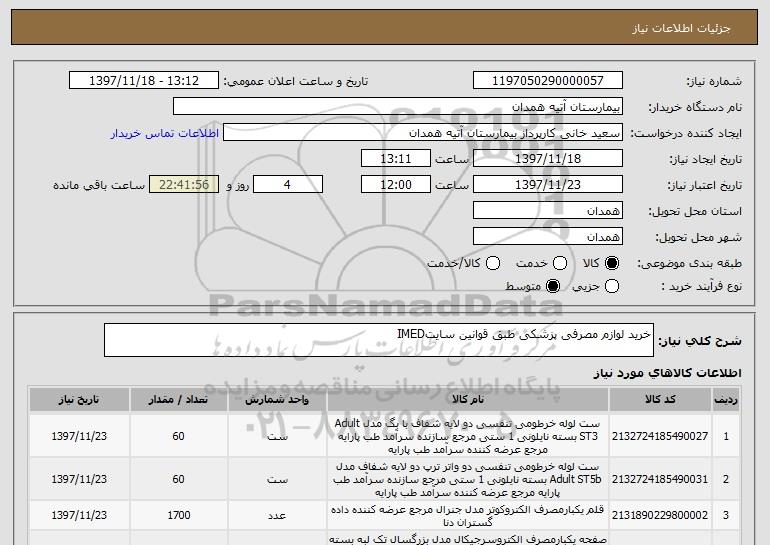Viewport: 770px width, 545px height.
Task: Click product code 213272418549​0027
Action: tap(660, 436)
